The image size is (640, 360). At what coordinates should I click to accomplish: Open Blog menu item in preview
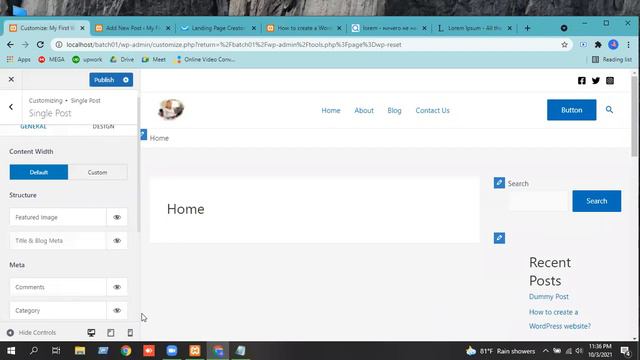pyautogui.click(x=394, y=110)
